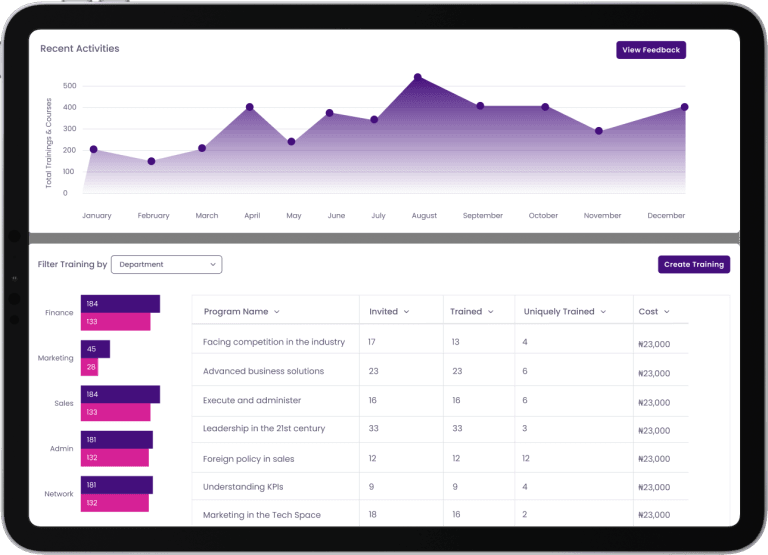Open the Trained column sort chevron
The image size is (768, 555).
pyautogui.click(x=490, y=312)
